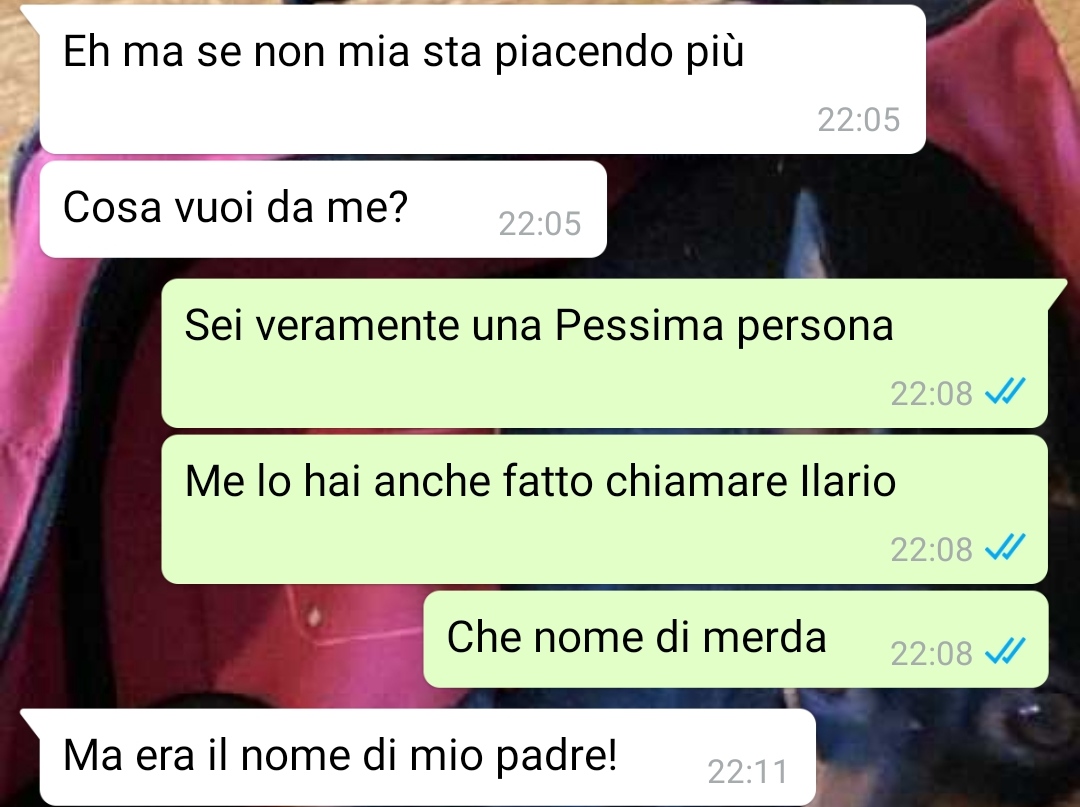Tap the 22:05 timestamp on the first message
Screen dimensions: 1080x807
coord(858,120)
